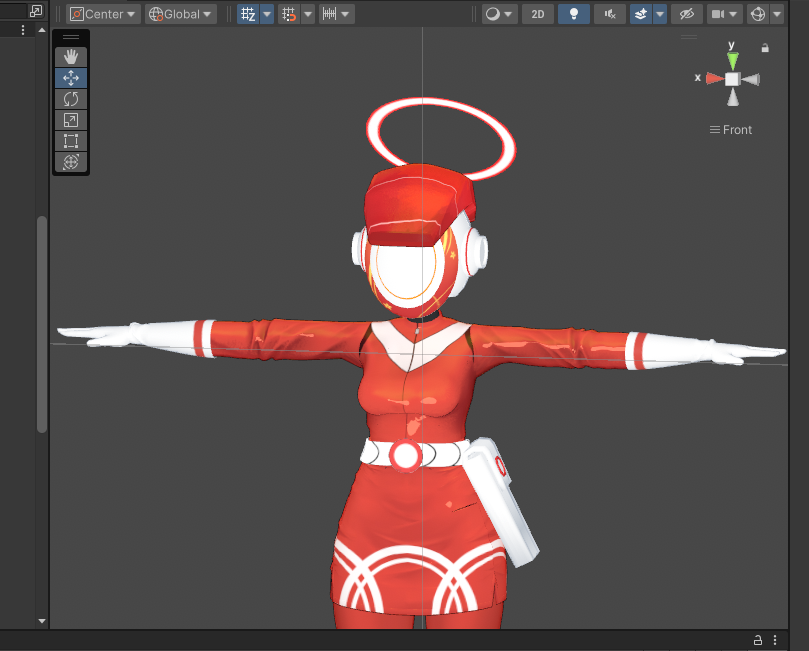The width and height of the screenshot is (809, 651).
Task: Select the Hand view tool
Action: [71, 57]
